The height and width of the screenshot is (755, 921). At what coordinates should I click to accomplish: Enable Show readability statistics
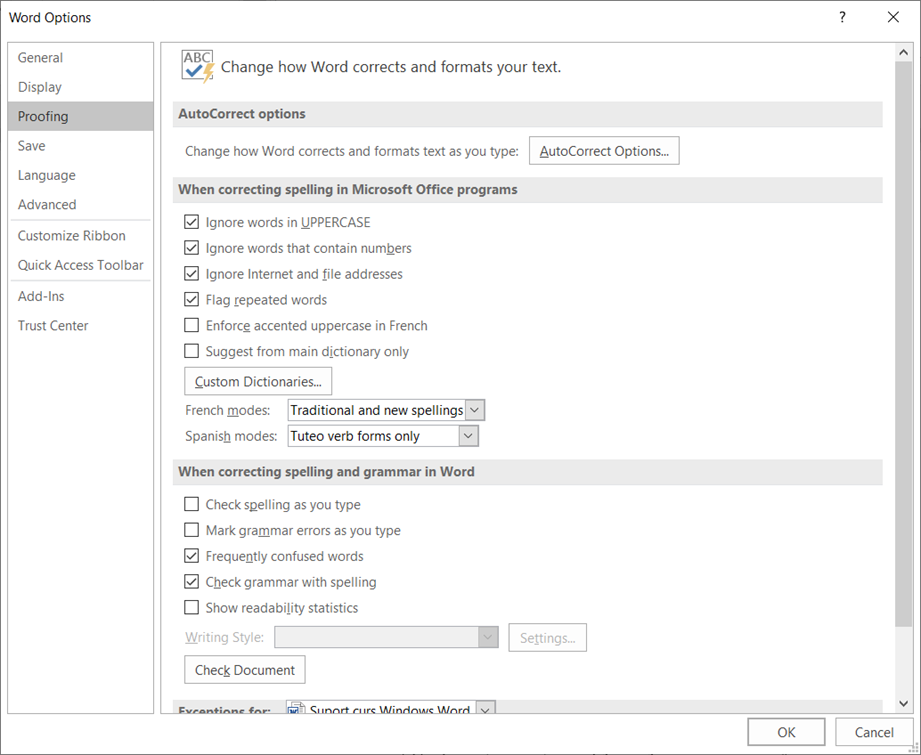192,608
